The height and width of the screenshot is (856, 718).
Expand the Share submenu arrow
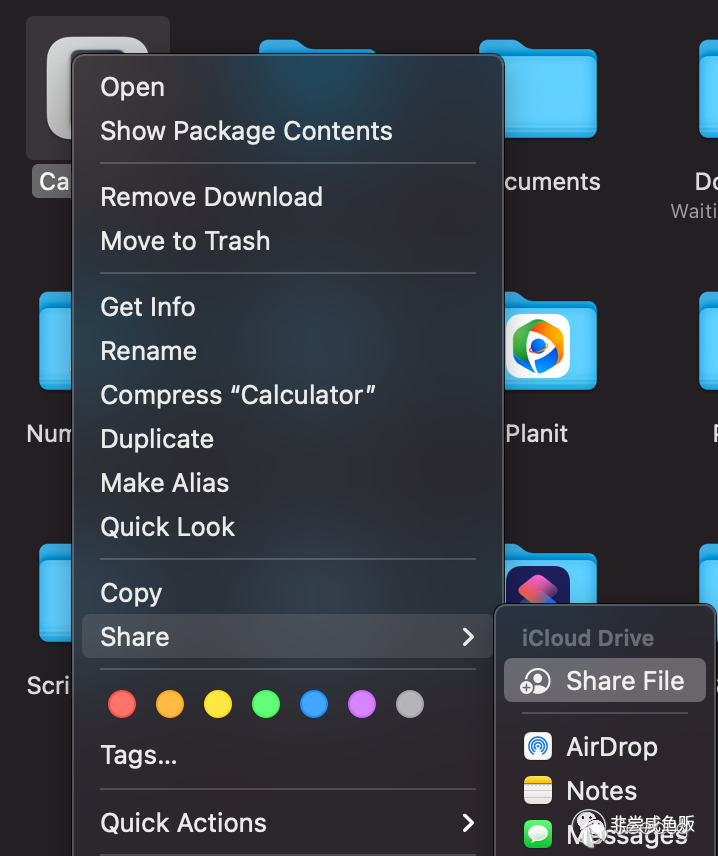(468, 637)
